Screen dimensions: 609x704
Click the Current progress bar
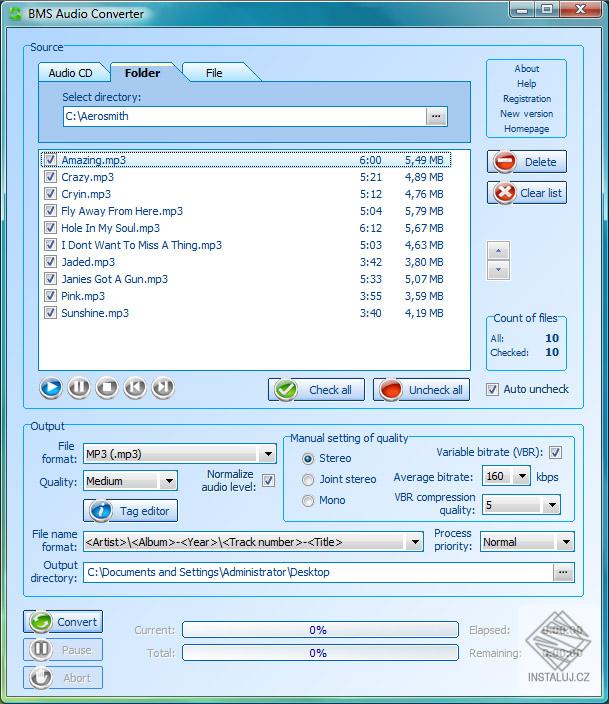320,629
